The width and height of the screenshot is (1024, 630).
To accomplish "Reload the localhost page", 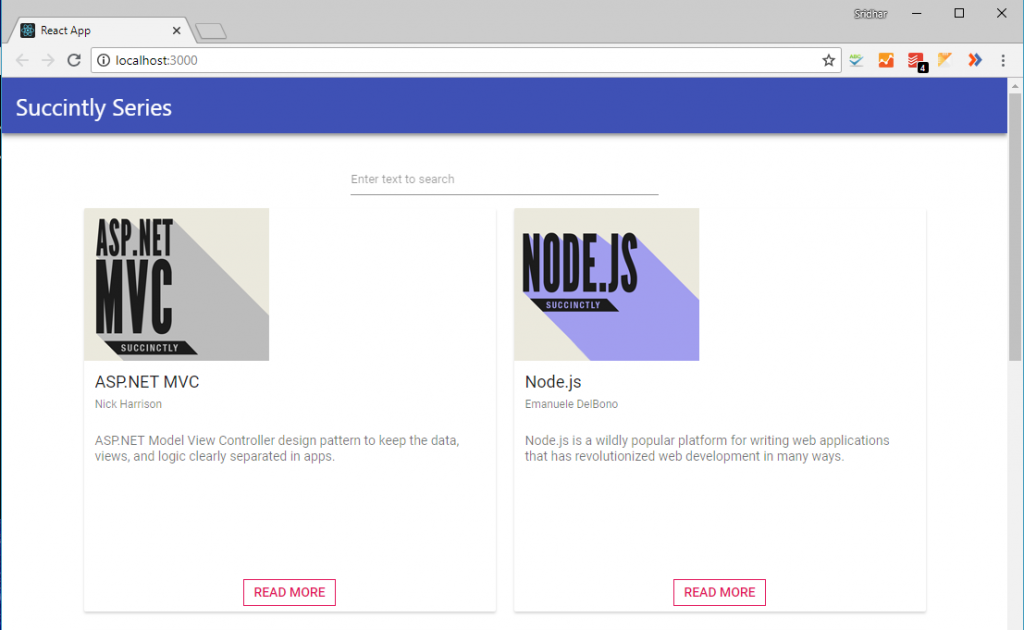I will (74, 61).
